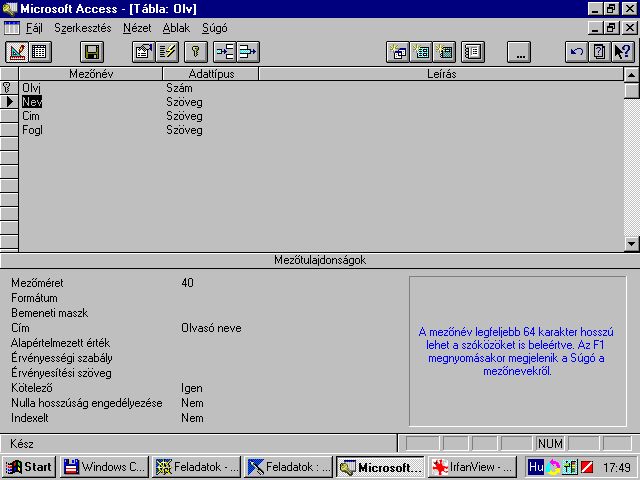640x480 pixels.
Task: Open the Szerkesztés menu
Action: point(83,28)
